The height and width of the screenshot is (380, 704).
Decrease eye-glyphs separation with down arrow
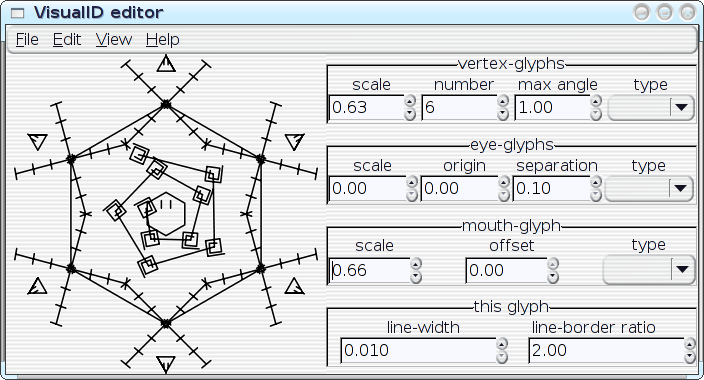tap(596, 195)
